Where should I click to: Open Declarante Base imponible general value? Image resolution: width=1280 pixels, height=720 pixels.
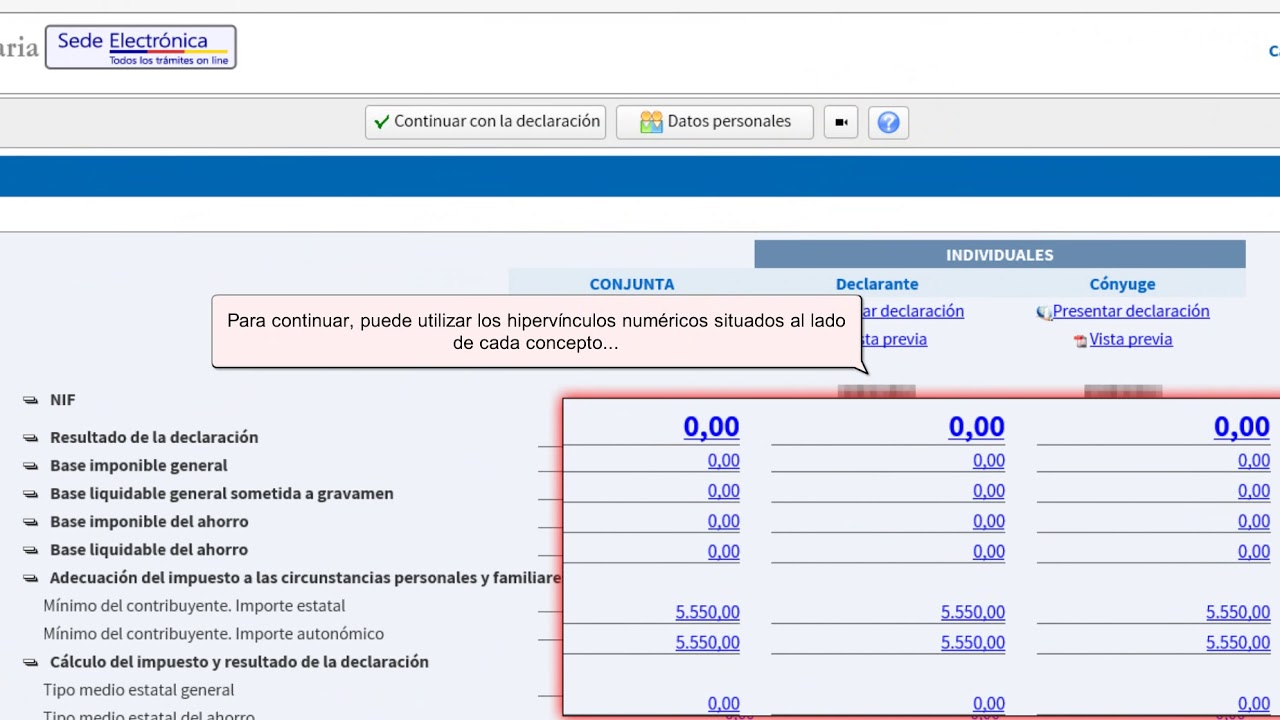click(x=989, y=461)
